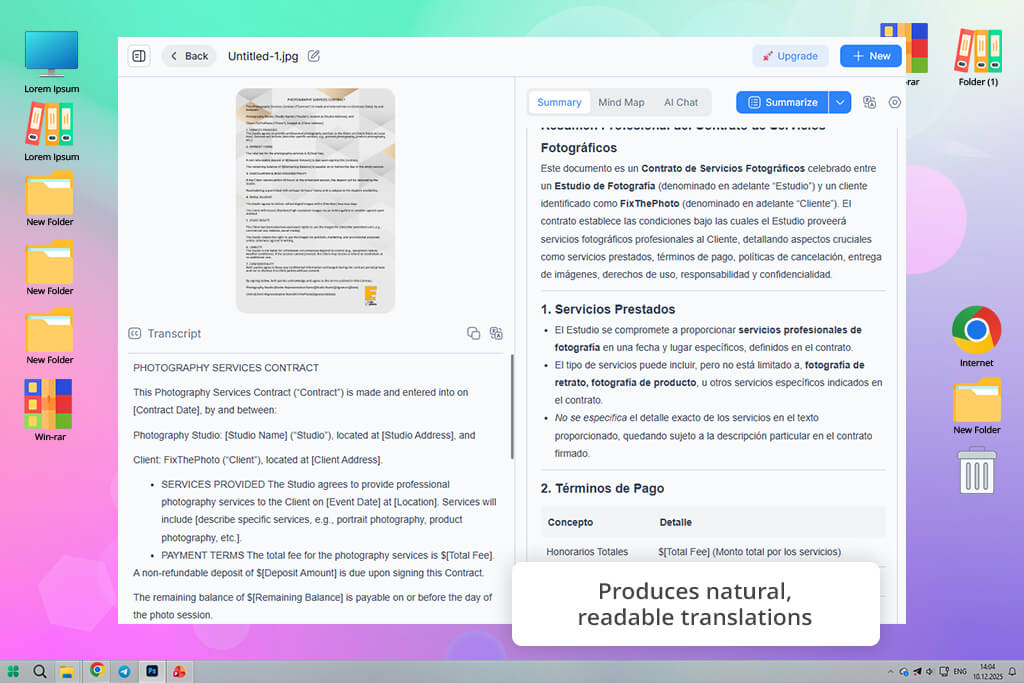Open the taskbar clock and date
1024x683 pixels.
point(987,671)
